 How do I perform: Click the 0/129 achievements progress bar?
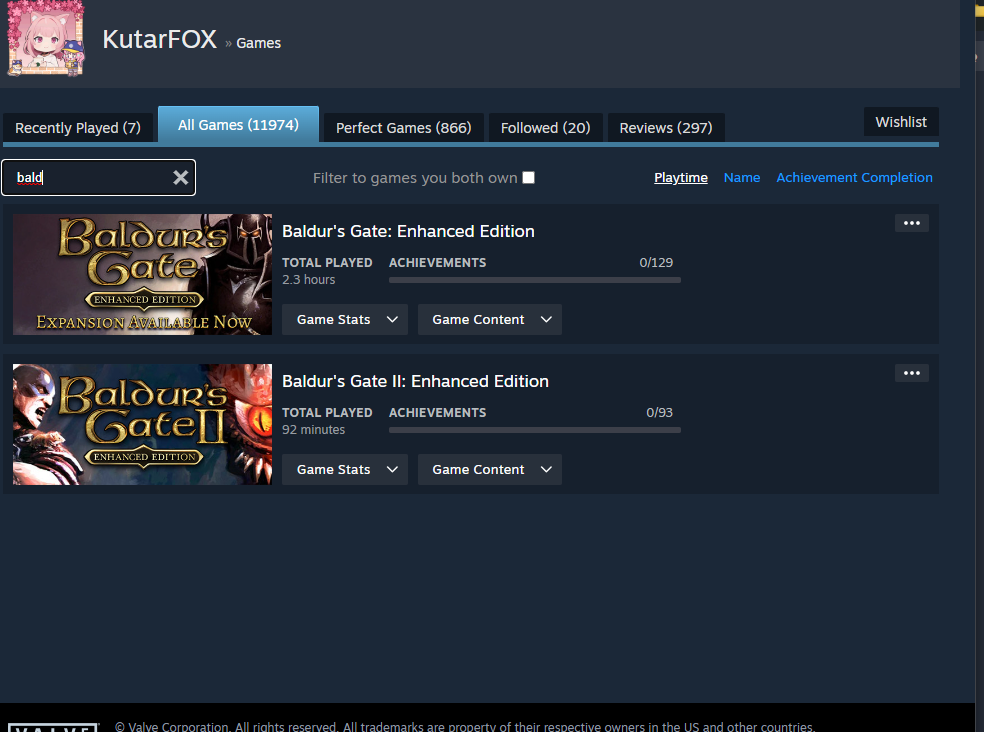click(x=535, y=280)
